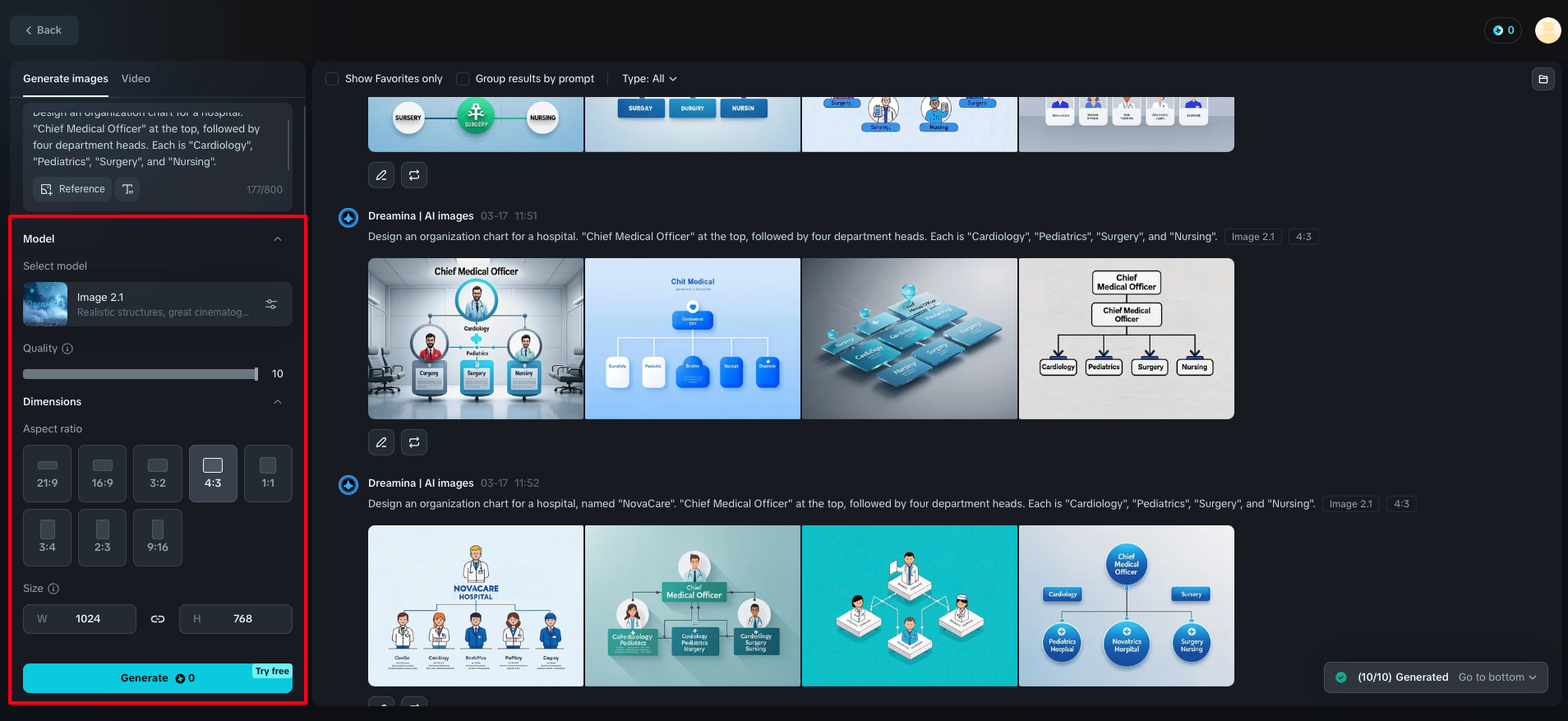Click the Quality value '10'
Screen dimensions: 1568x721
click(x=278, y=374)
